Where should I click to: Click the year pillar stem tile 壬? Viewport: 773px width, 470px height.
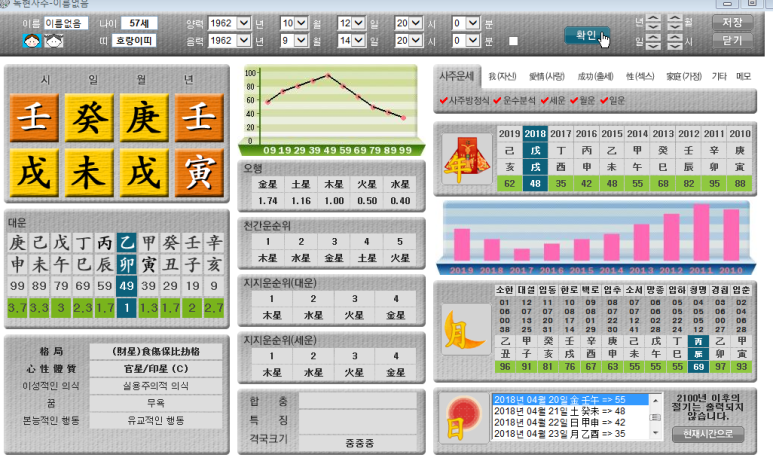(199, 118)
